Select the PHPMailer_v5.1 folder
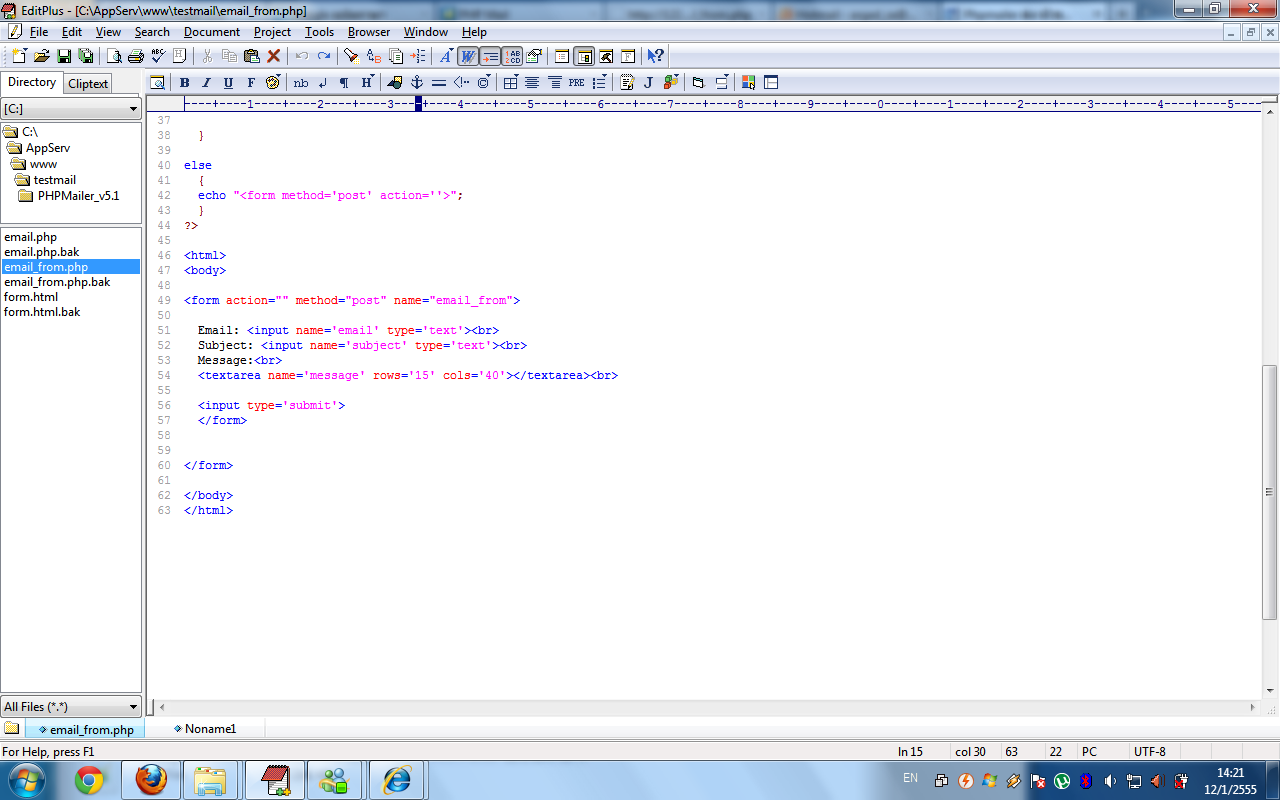 click(x=78, y=196)
